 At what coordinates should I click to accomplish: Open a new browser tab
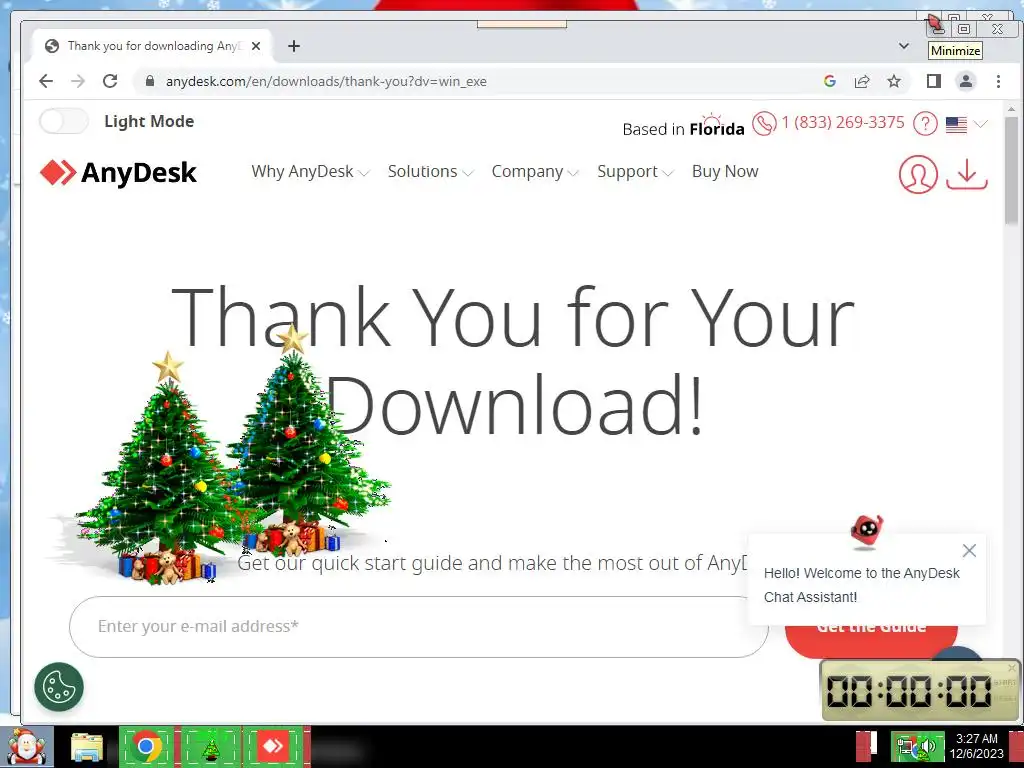point(294,46)
